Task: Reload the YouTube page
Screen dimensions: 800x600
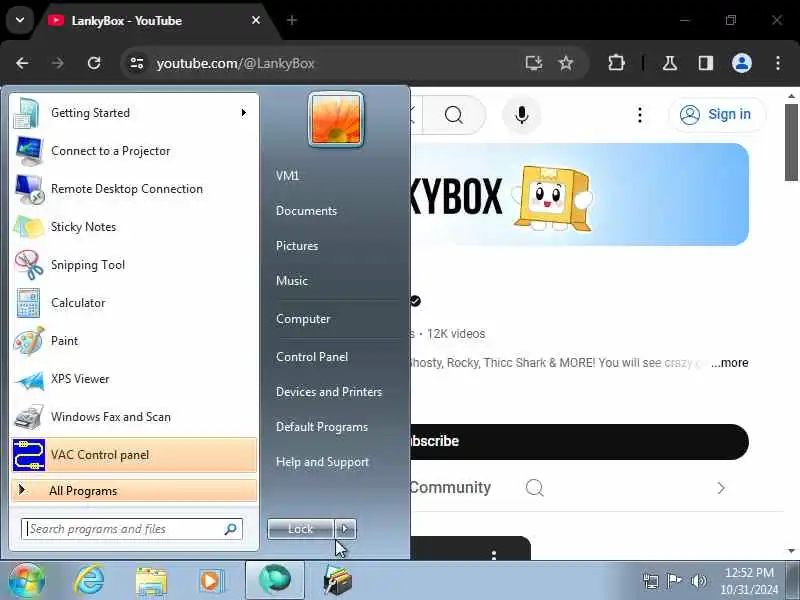Action: pos(94,63)
